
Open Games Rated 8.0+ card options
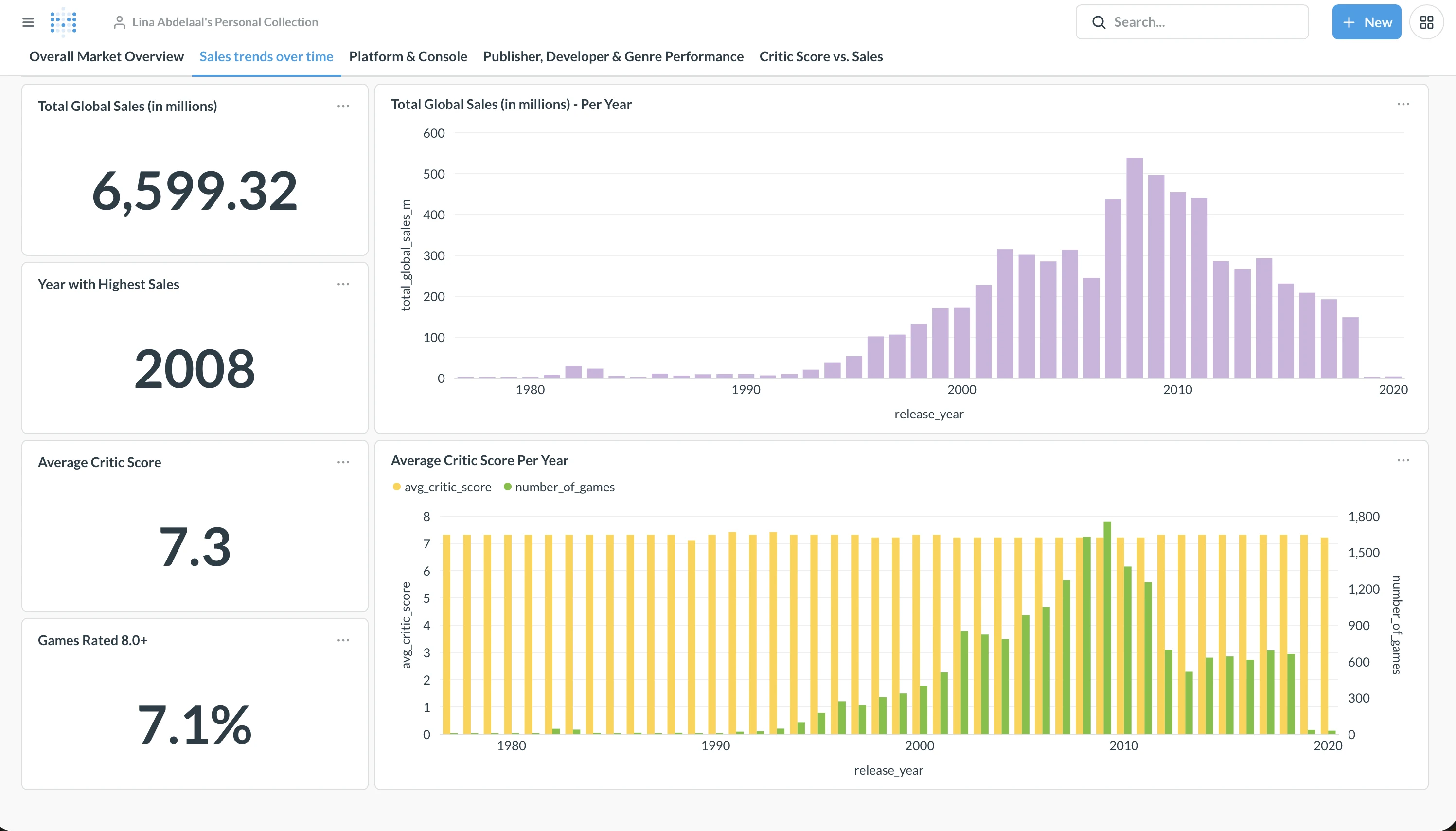[x=343, y=640]
